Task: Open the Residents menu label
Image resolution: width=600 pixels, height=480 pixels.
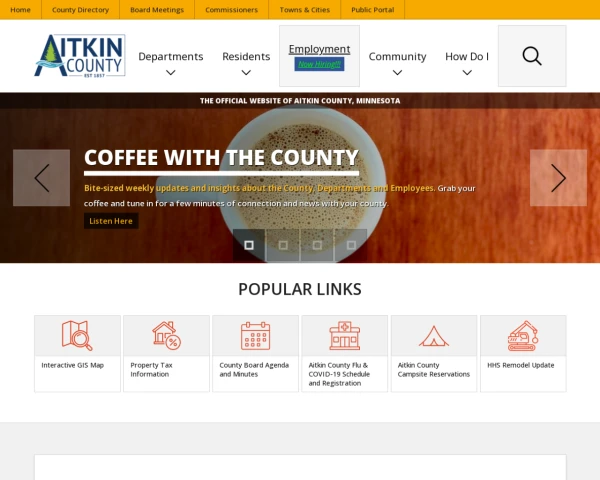Action: coord(246,56)
